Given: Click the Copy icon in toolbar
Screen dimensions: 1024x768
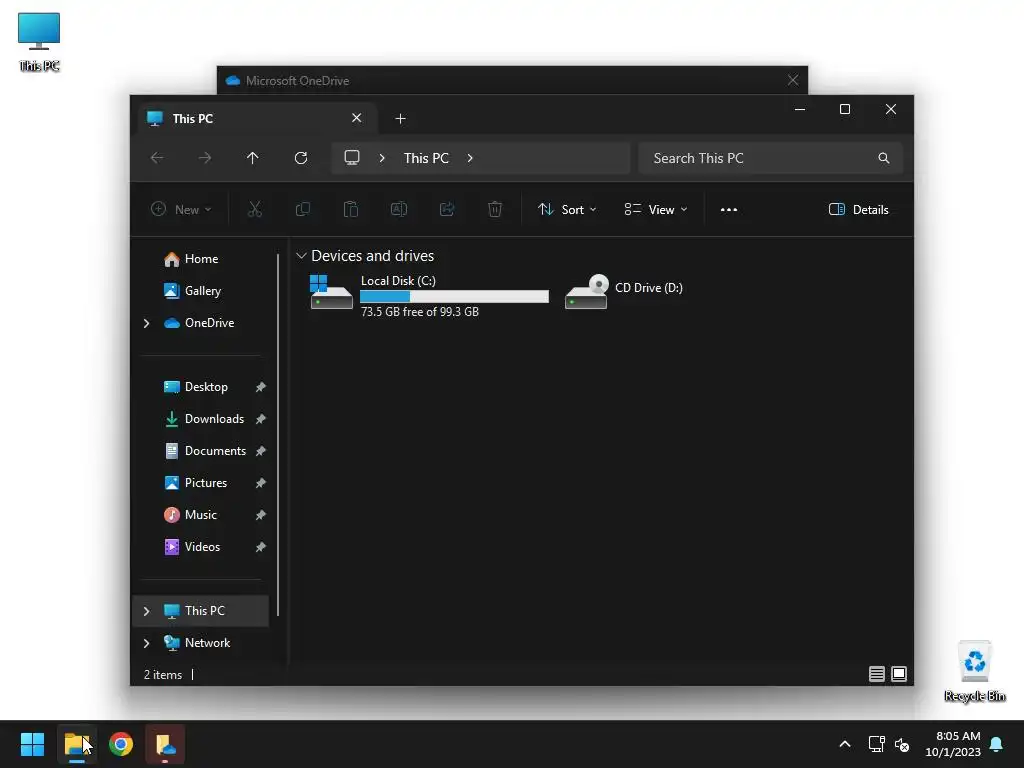Looking at the screenshot, I should (302, 210).
